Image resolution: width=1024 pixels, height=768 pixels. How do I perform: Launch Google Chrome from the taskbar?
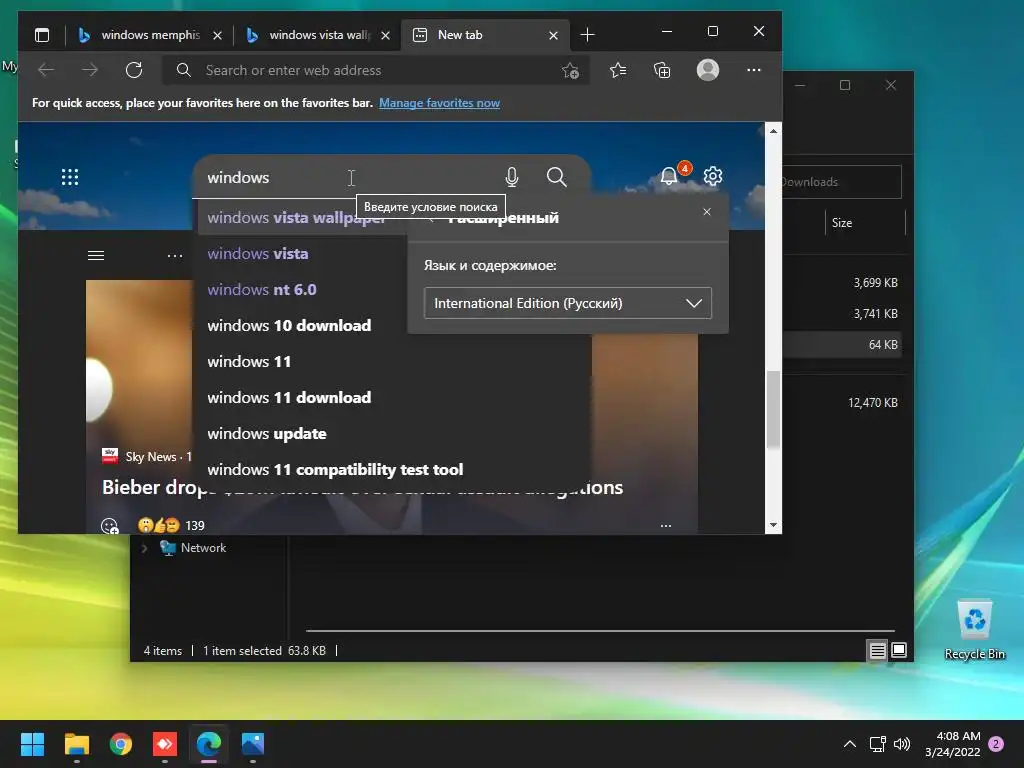[x=121, y=744]
